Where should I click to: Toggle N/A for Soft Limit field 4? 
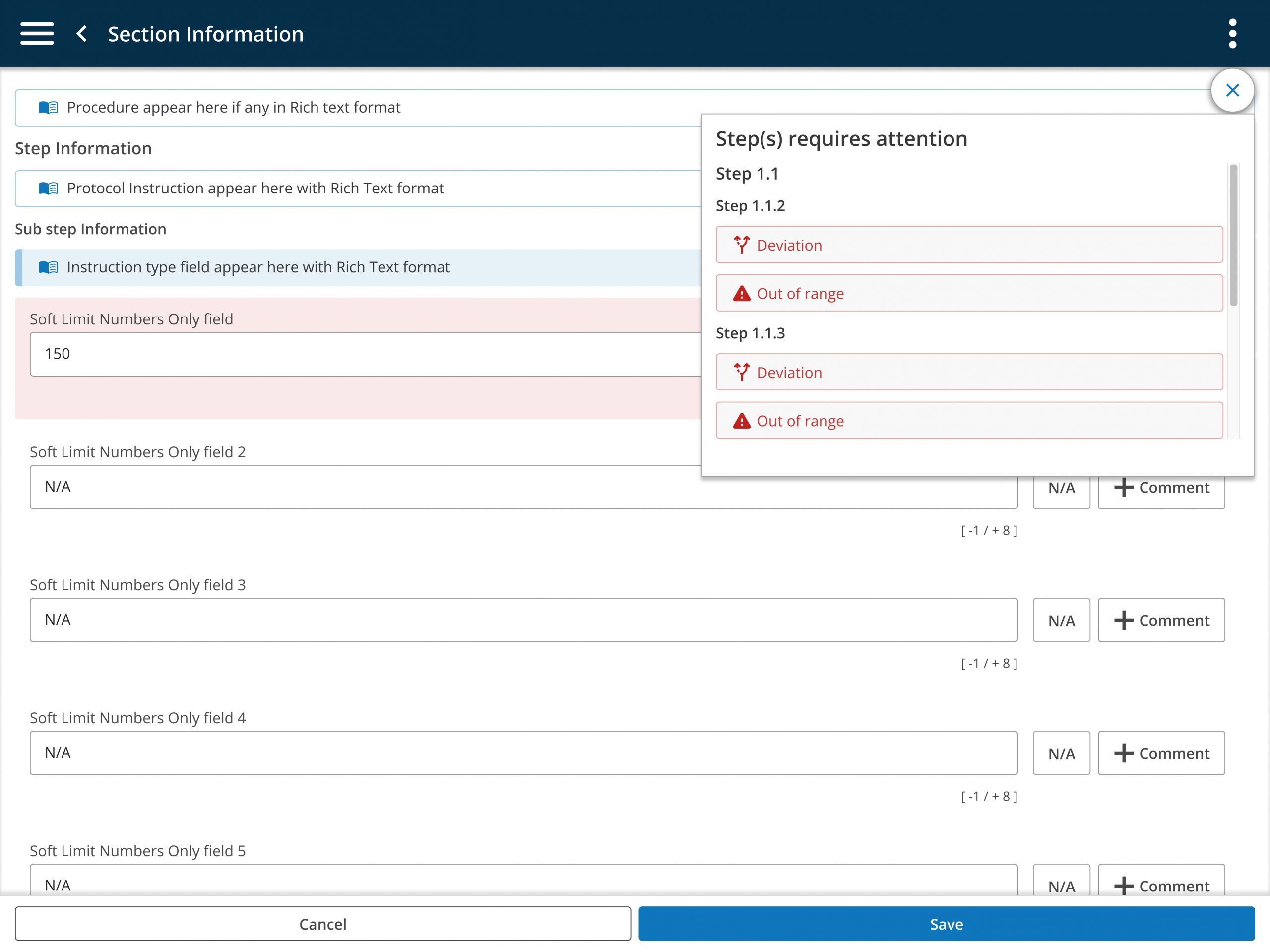click(1061, 754)
